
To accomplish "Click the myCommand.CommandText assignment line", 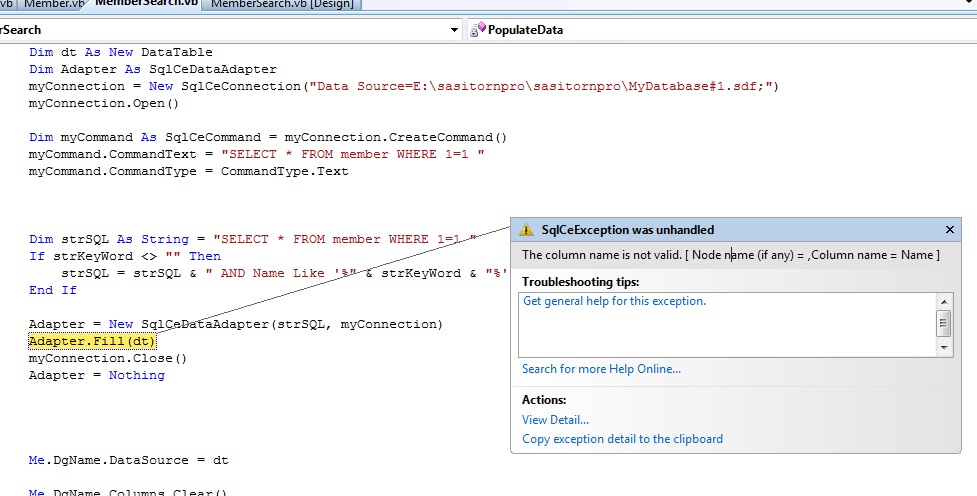I will [x=256, y=154].
